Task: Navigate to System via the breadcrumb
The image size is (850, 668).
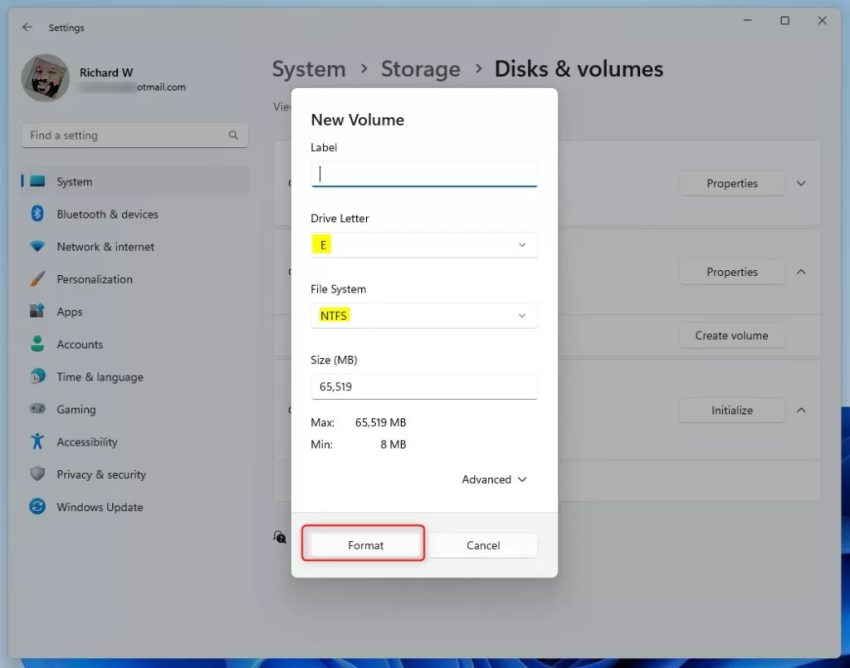Action: (309, 69)
